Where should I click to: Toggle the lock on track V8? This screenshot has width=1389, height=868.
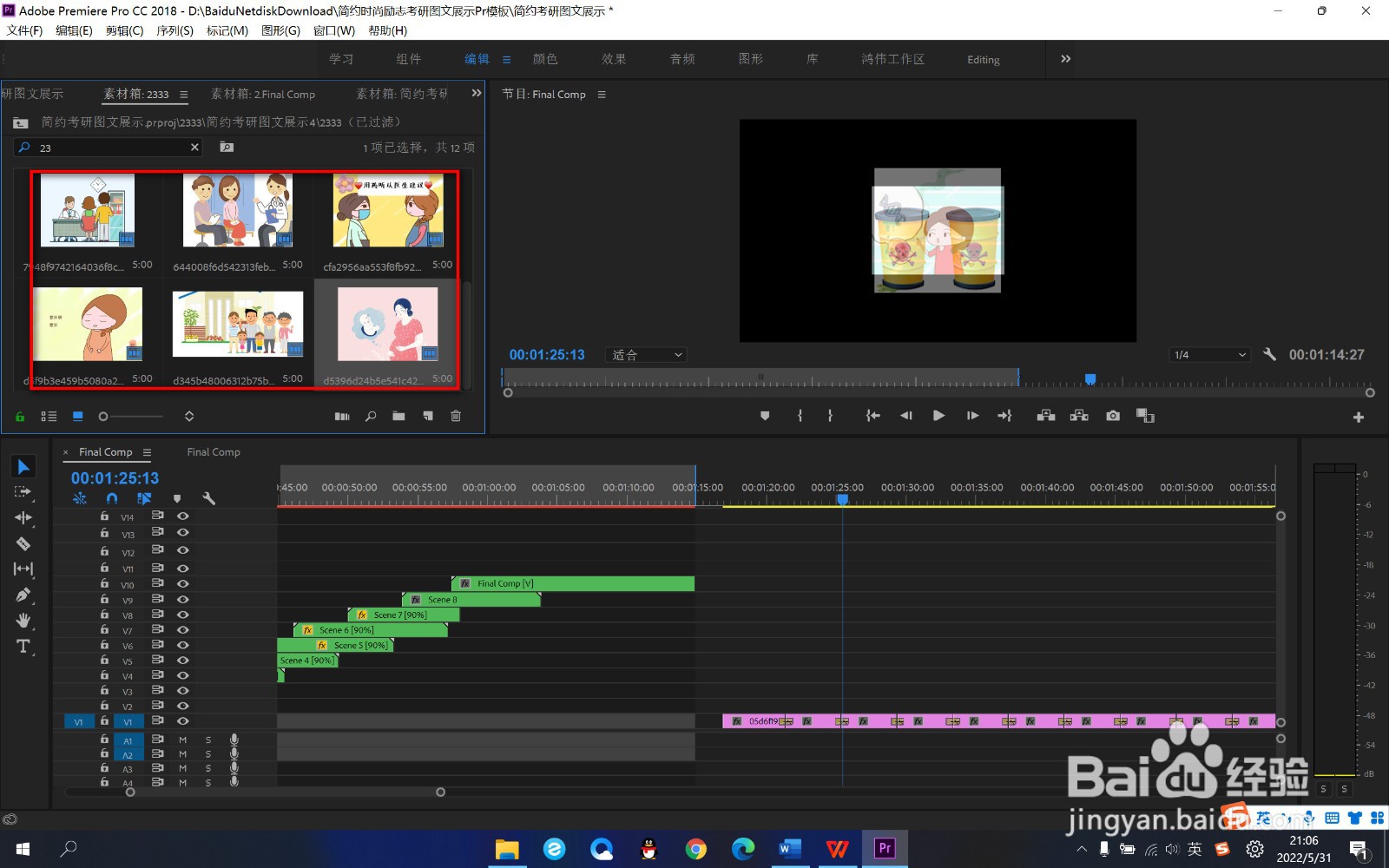pyautogui.click(x=104, y=615)
